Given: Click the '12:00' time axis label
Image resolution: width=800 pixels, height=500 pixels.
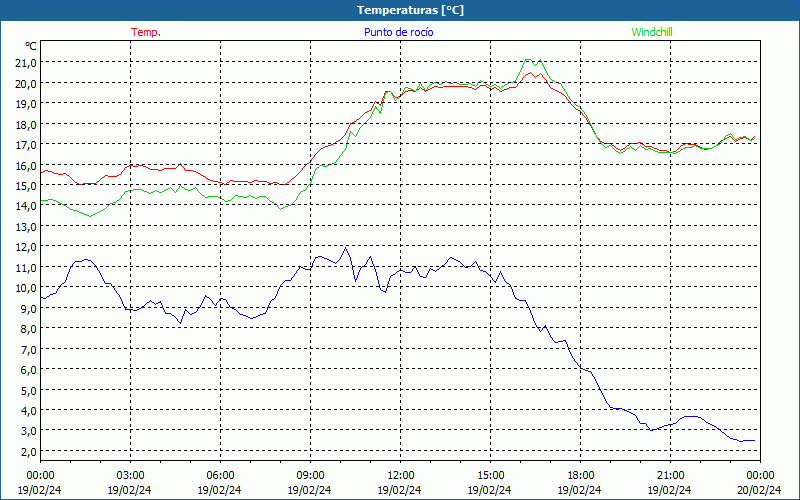Looking at the screenshot, I should (401, 476).
